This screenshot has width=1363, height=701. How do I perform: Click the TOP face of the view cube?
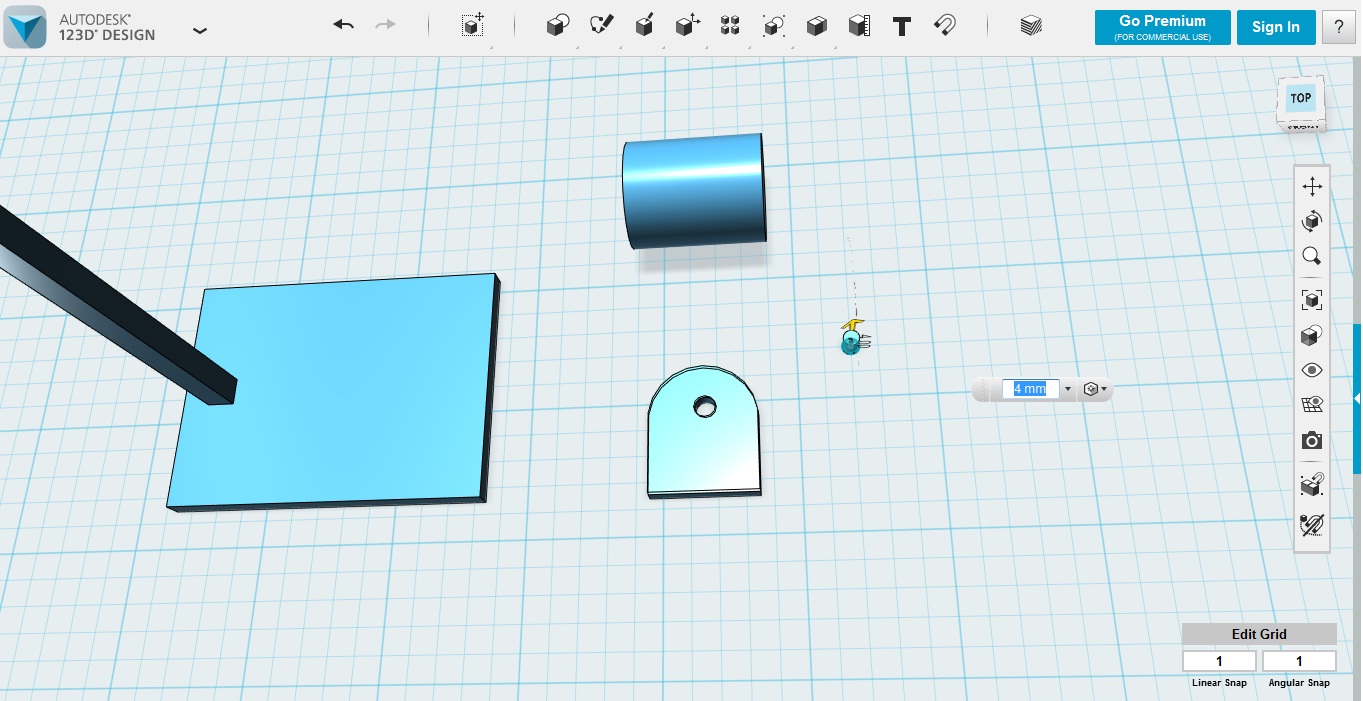point(1300,98)
